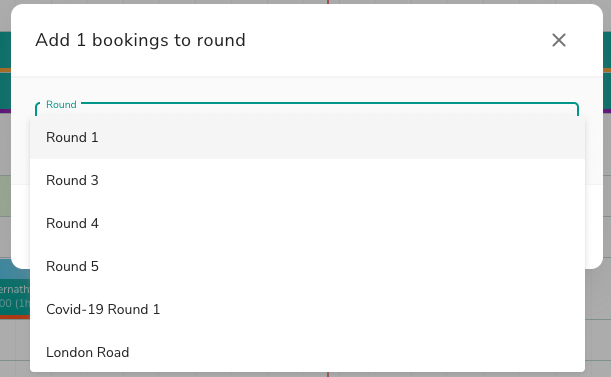Select the London Road option
The width and height of the screenshot is (611, 377).
307,352
